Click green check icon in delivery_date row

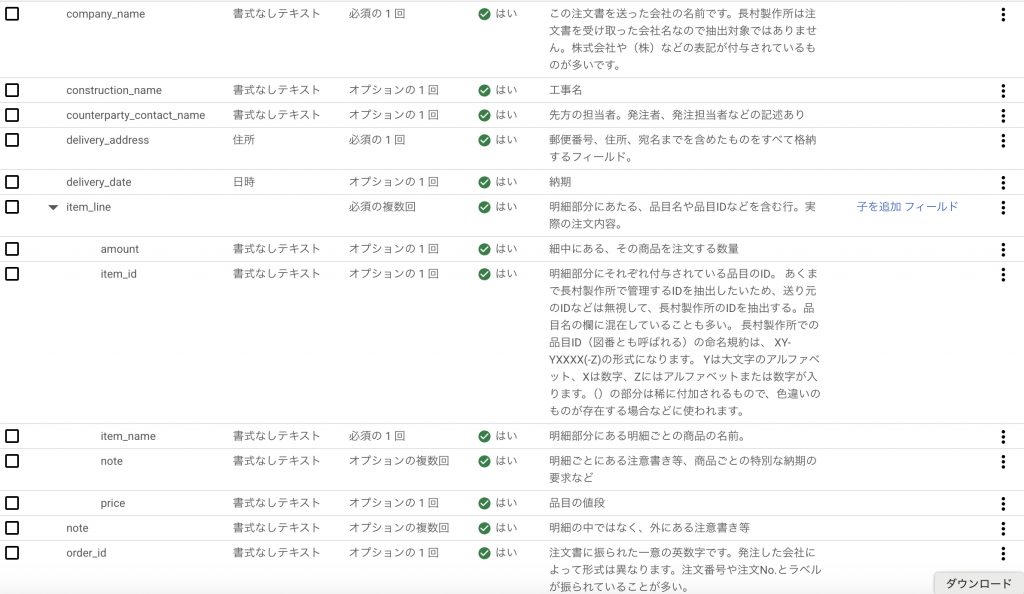[x=484, y=182]
